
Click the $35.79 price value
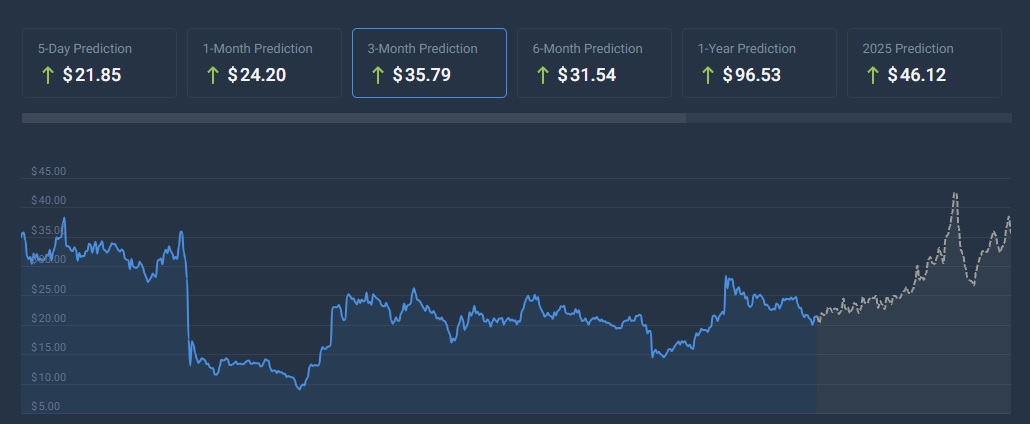(x=422, y=75)
